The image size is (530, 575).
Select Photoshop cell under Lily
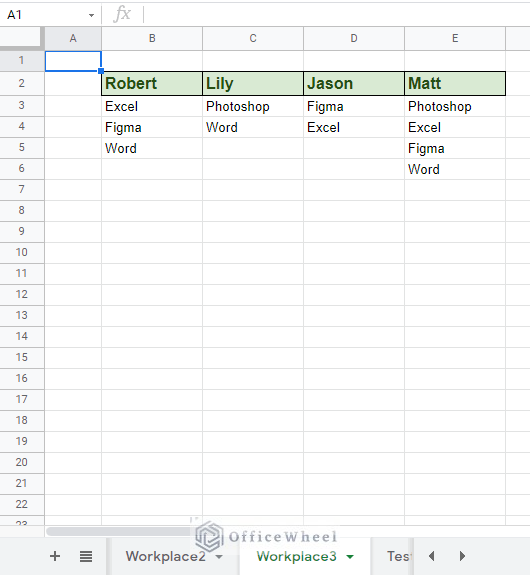tap(253, 106)
